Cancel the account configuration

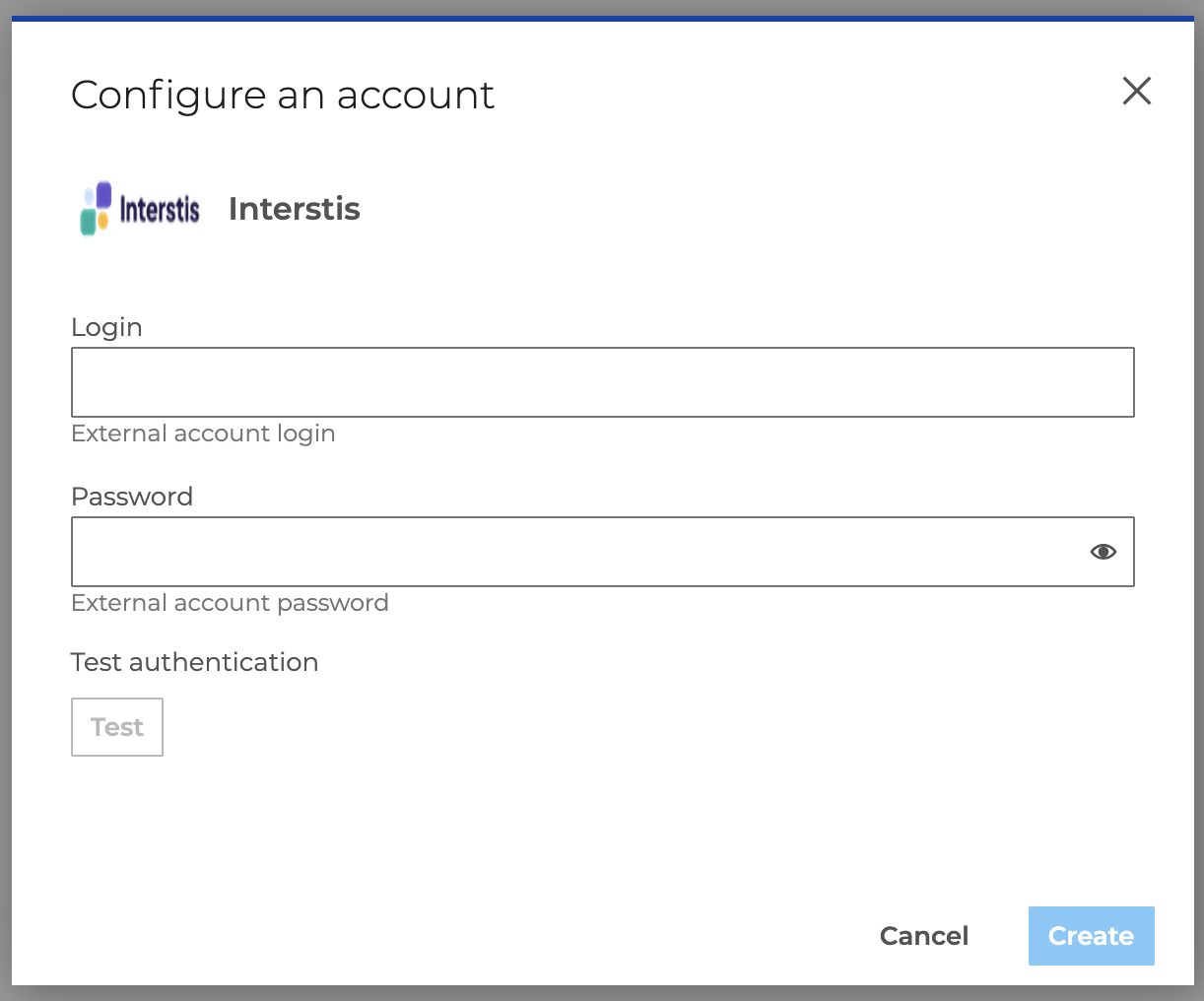[923, 936]
